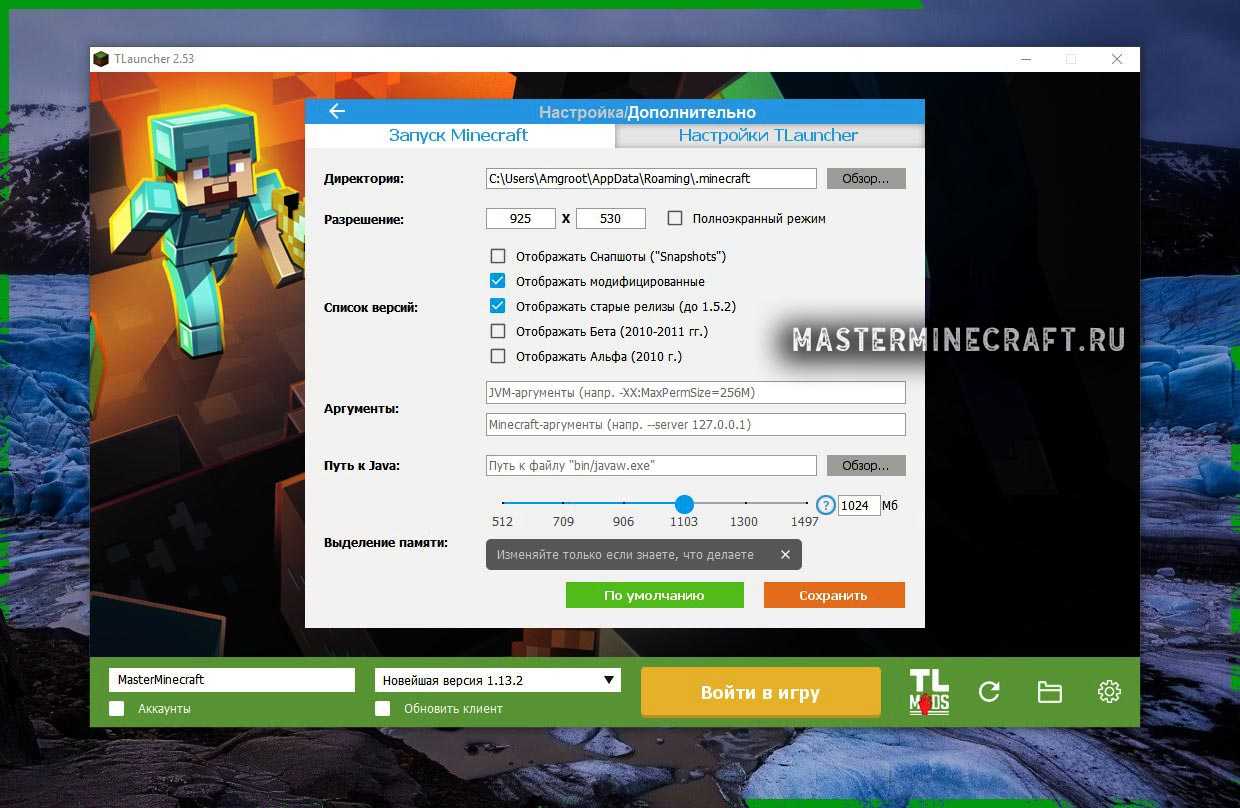Enable displaying Snapshots checkbox

point(498,256)
